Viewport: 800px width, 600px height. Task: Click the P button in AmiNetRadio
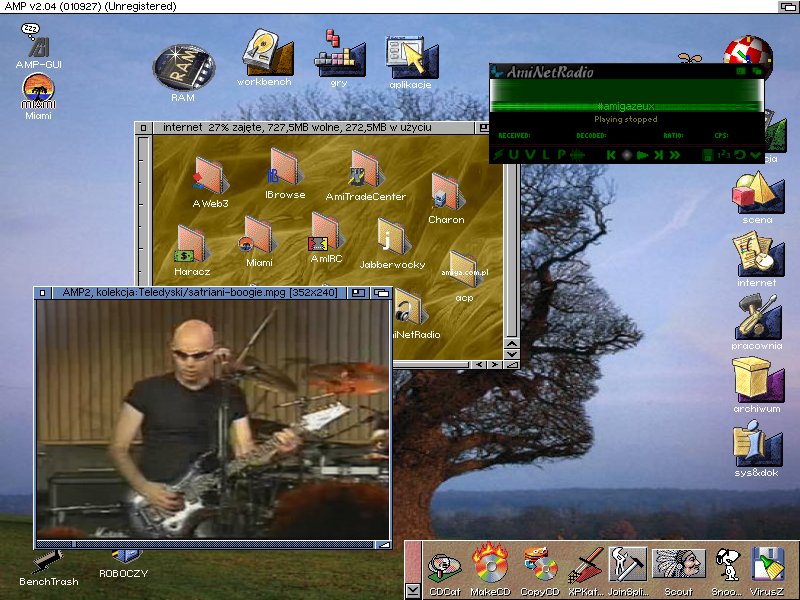561,155
